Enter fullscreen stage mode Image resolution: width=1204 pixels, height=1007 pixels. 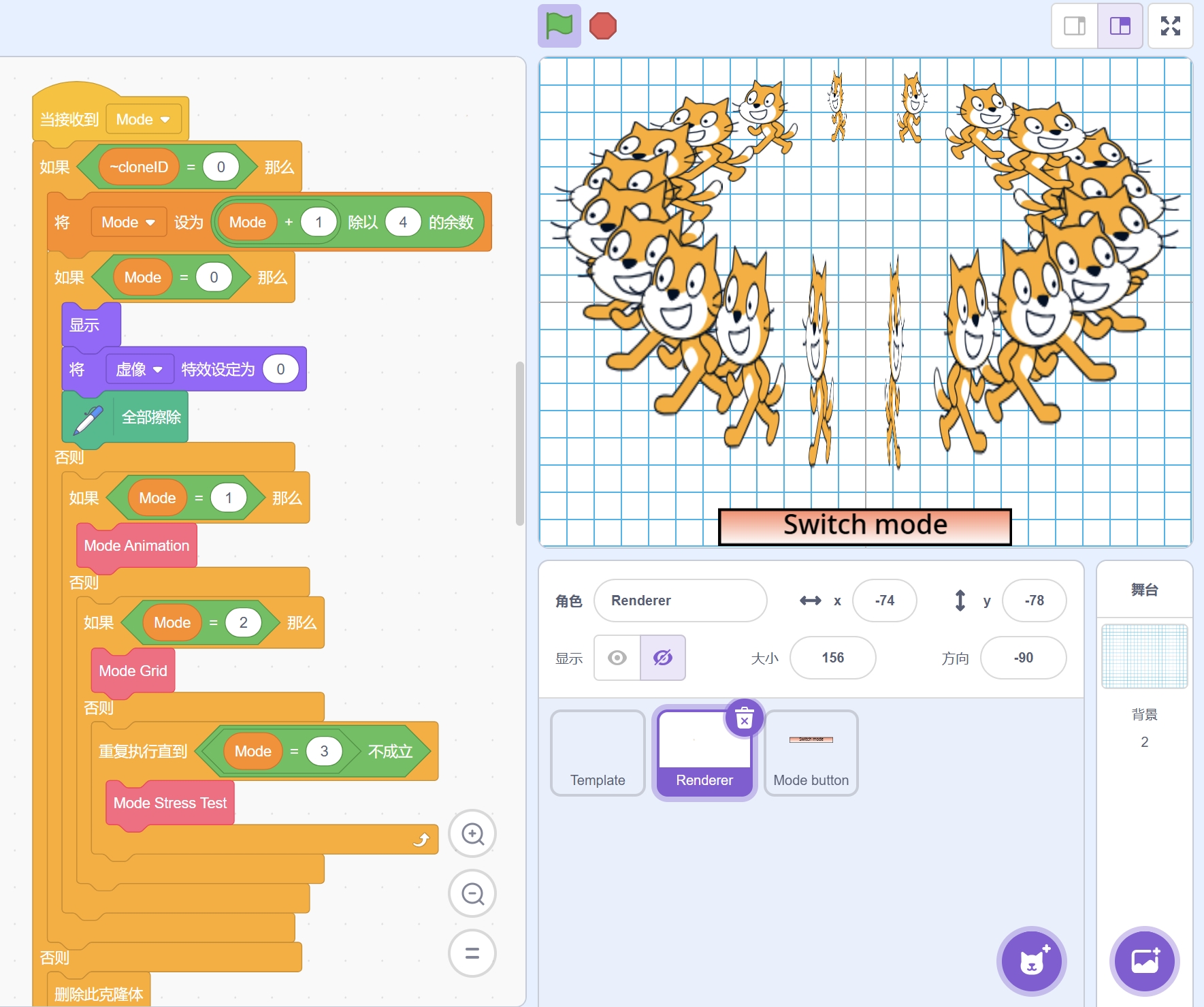click(1170, 27)
